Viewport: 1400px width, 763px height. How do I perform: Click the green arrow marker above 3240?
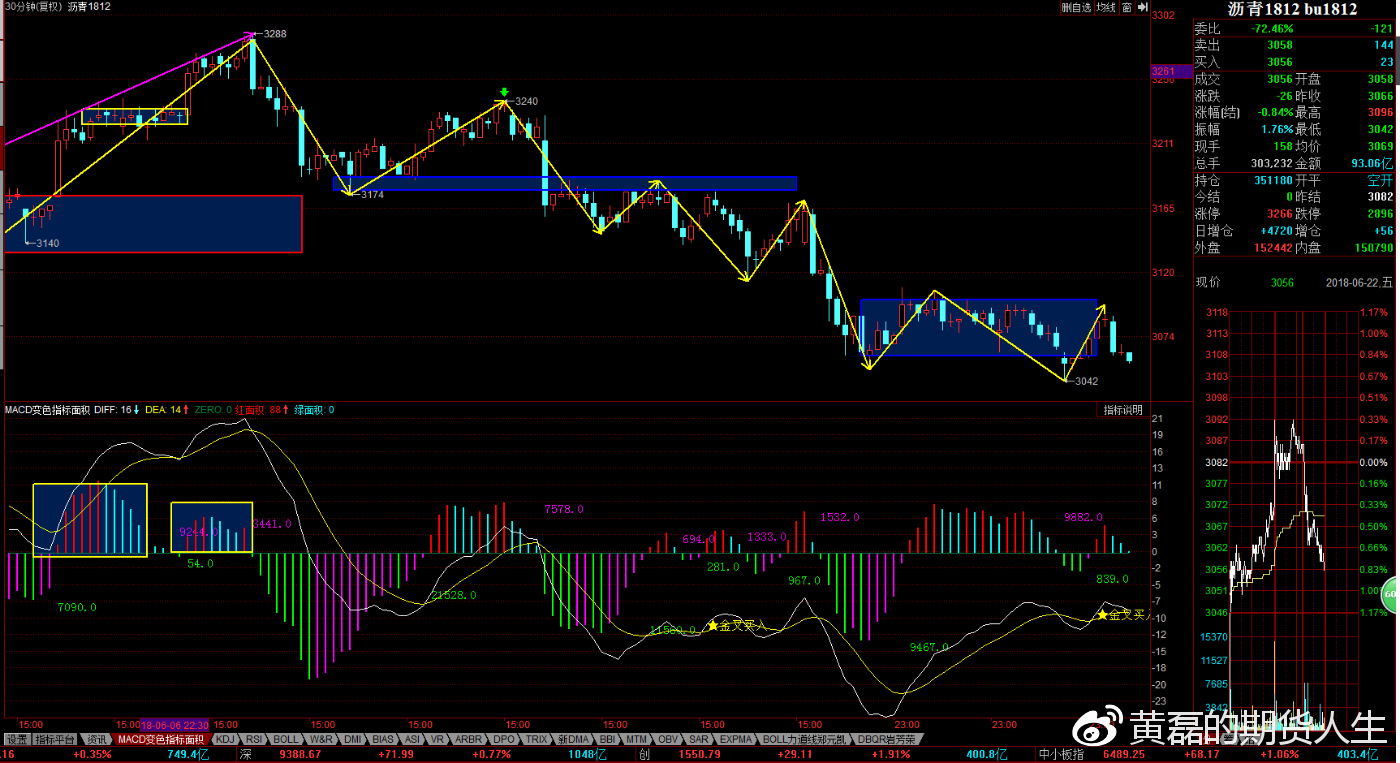(x=505, y=92)
